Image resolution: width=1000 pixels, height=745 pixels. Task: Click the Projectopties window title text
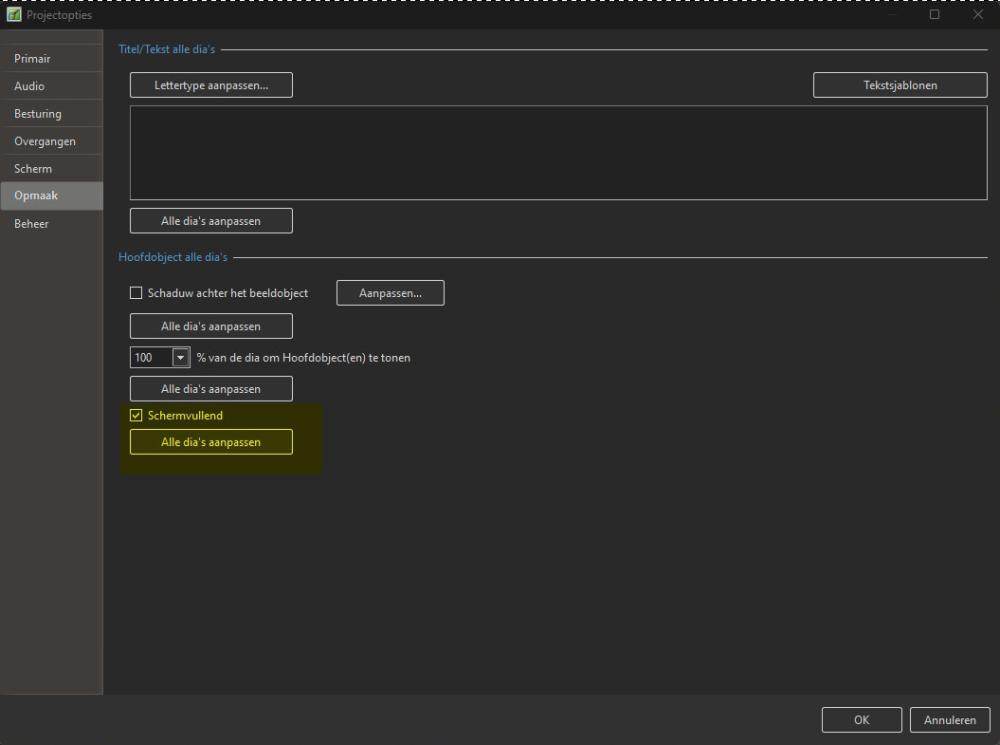pos(59,15)
